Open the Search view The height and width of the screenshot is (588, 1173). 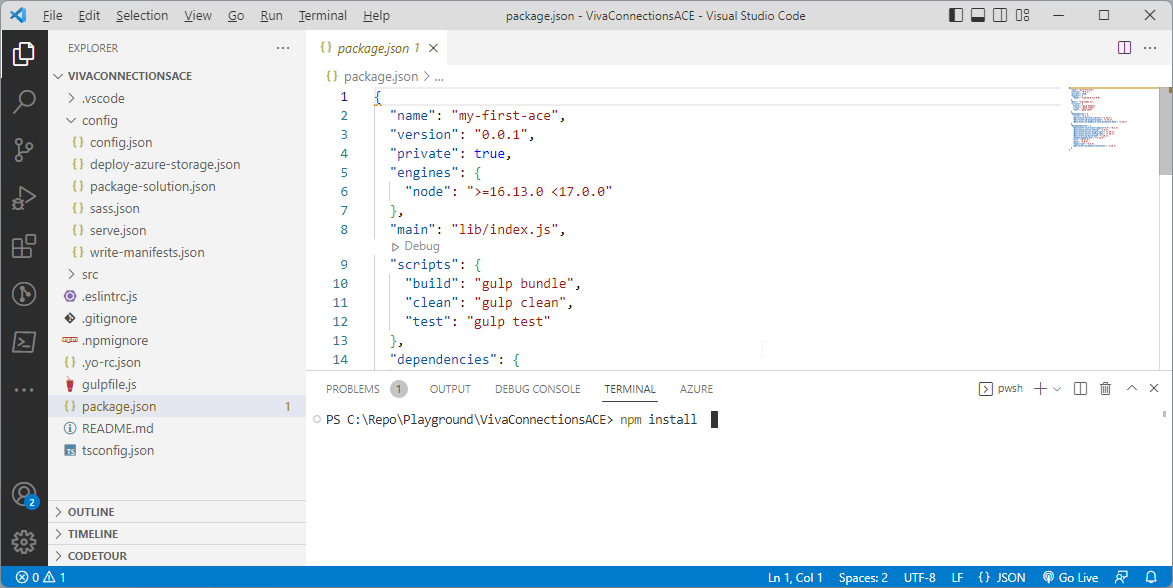24,101
